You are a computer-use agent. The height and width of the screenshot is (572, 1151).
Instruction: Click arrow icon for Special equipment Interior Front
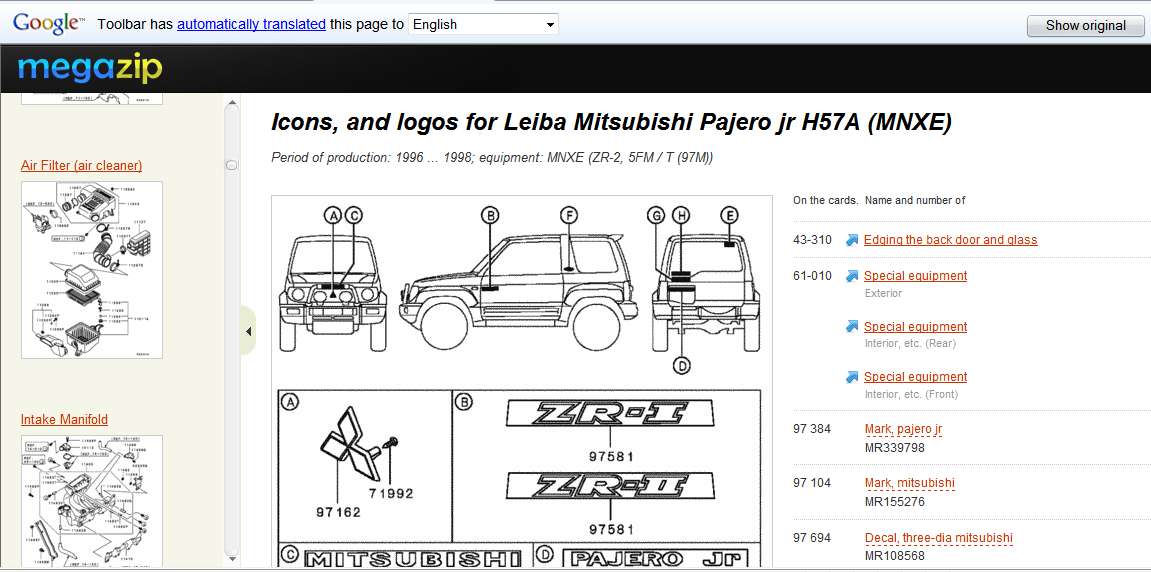click(x=852, y=377)
